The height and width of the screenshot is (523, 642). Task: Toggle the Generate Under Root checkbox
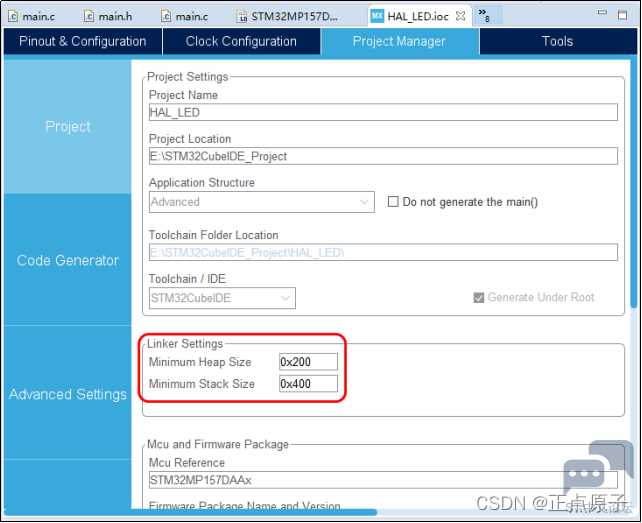click(x=478, y=298)
